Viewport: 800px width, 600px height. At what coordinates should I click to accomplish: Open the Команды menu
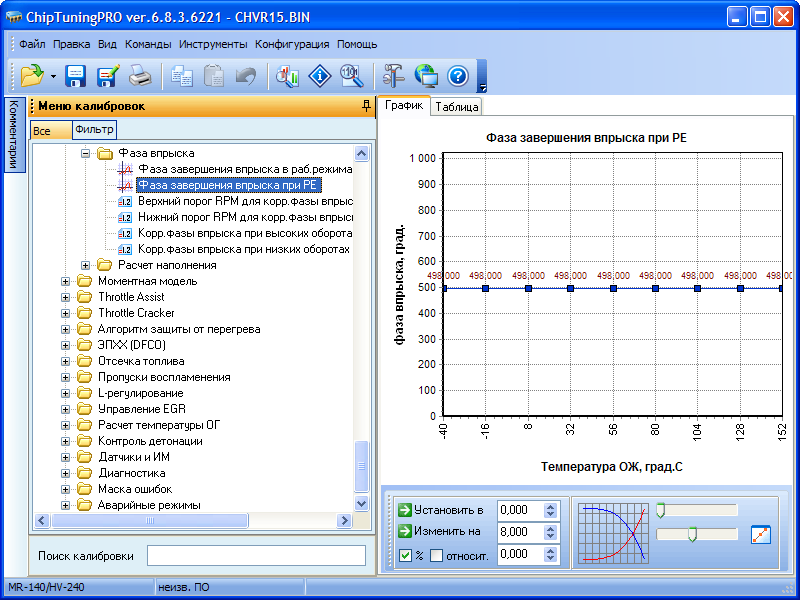pyautogui.click(x=148, y=44)
